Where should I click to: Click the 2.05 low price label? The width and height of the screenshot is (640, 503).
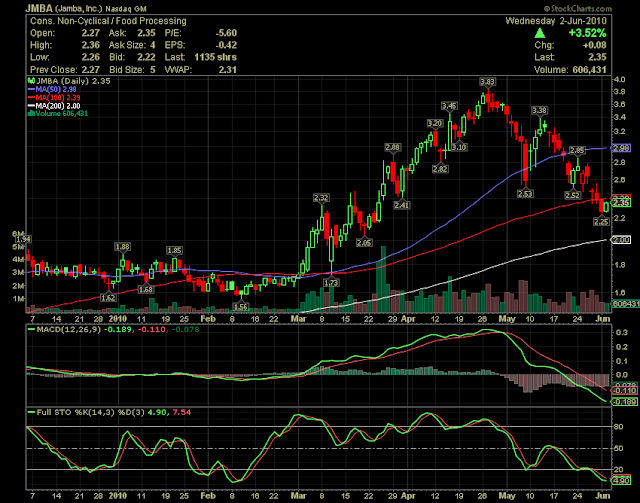click(x=364, y=243)
